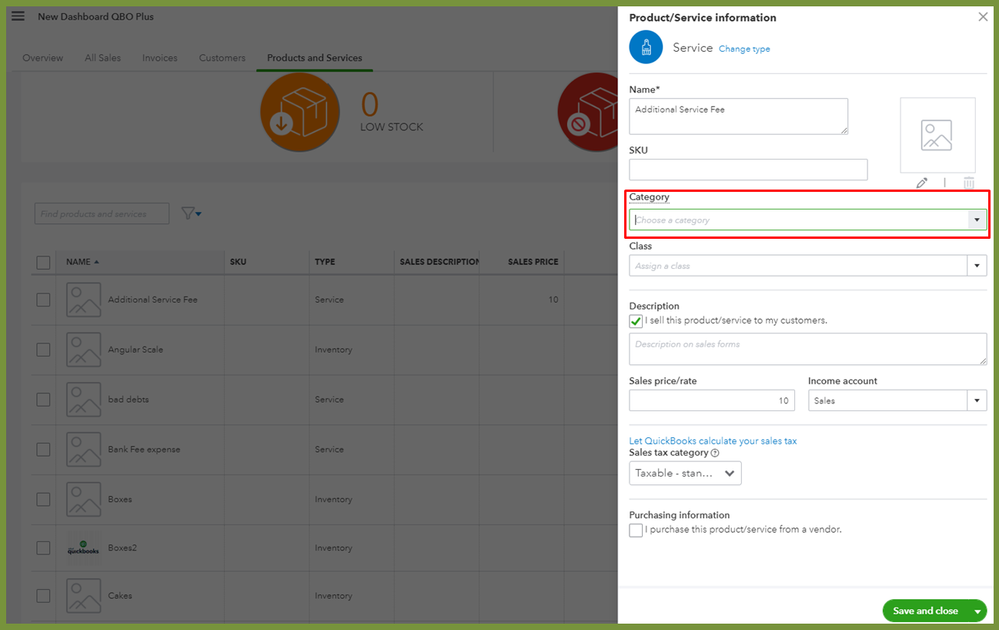Click image thumbnail for Cakes row

[83, 596]
